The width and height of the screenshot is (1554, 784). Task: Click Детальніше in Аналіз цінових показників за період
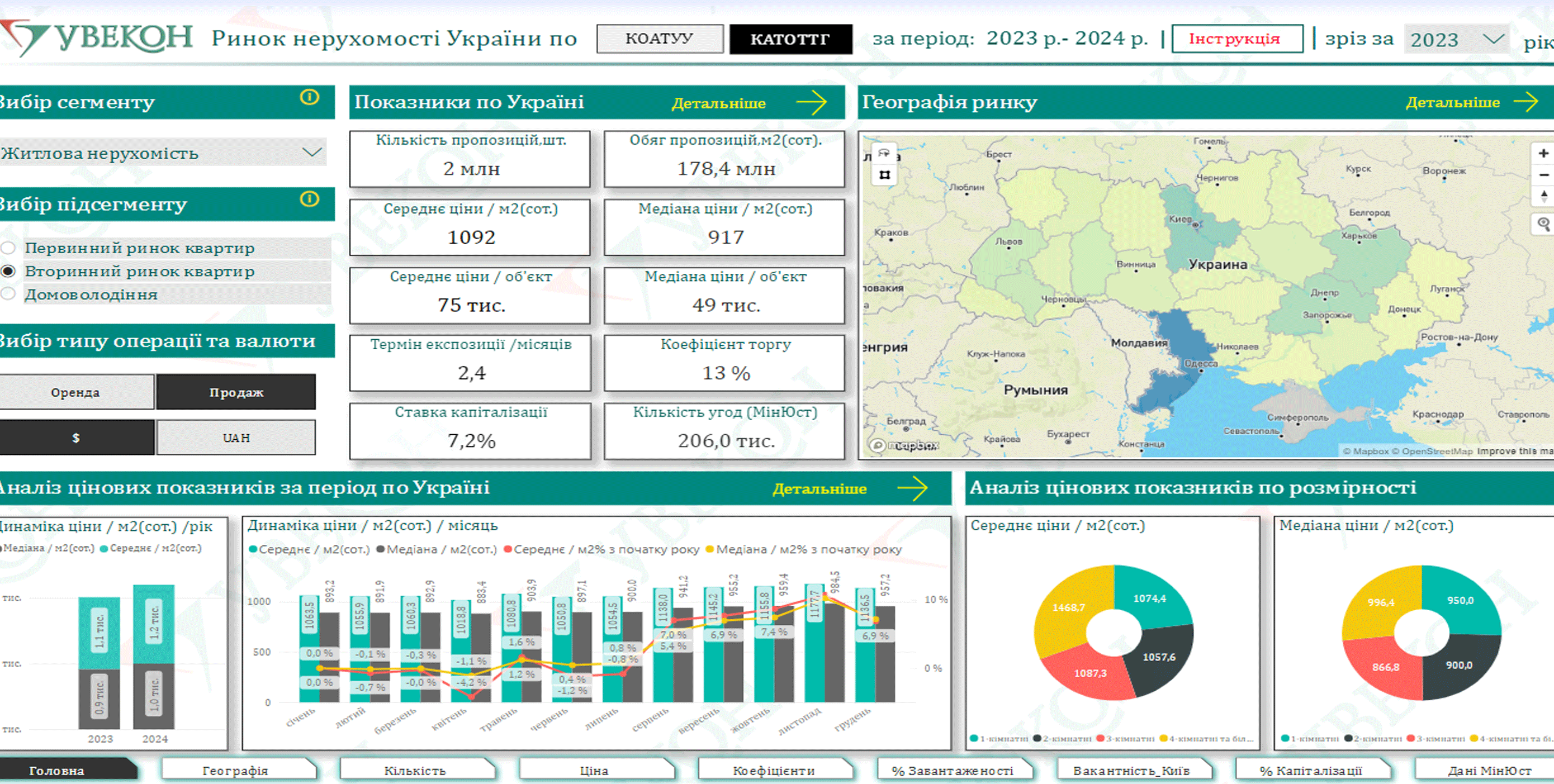[x=820, y=488]
